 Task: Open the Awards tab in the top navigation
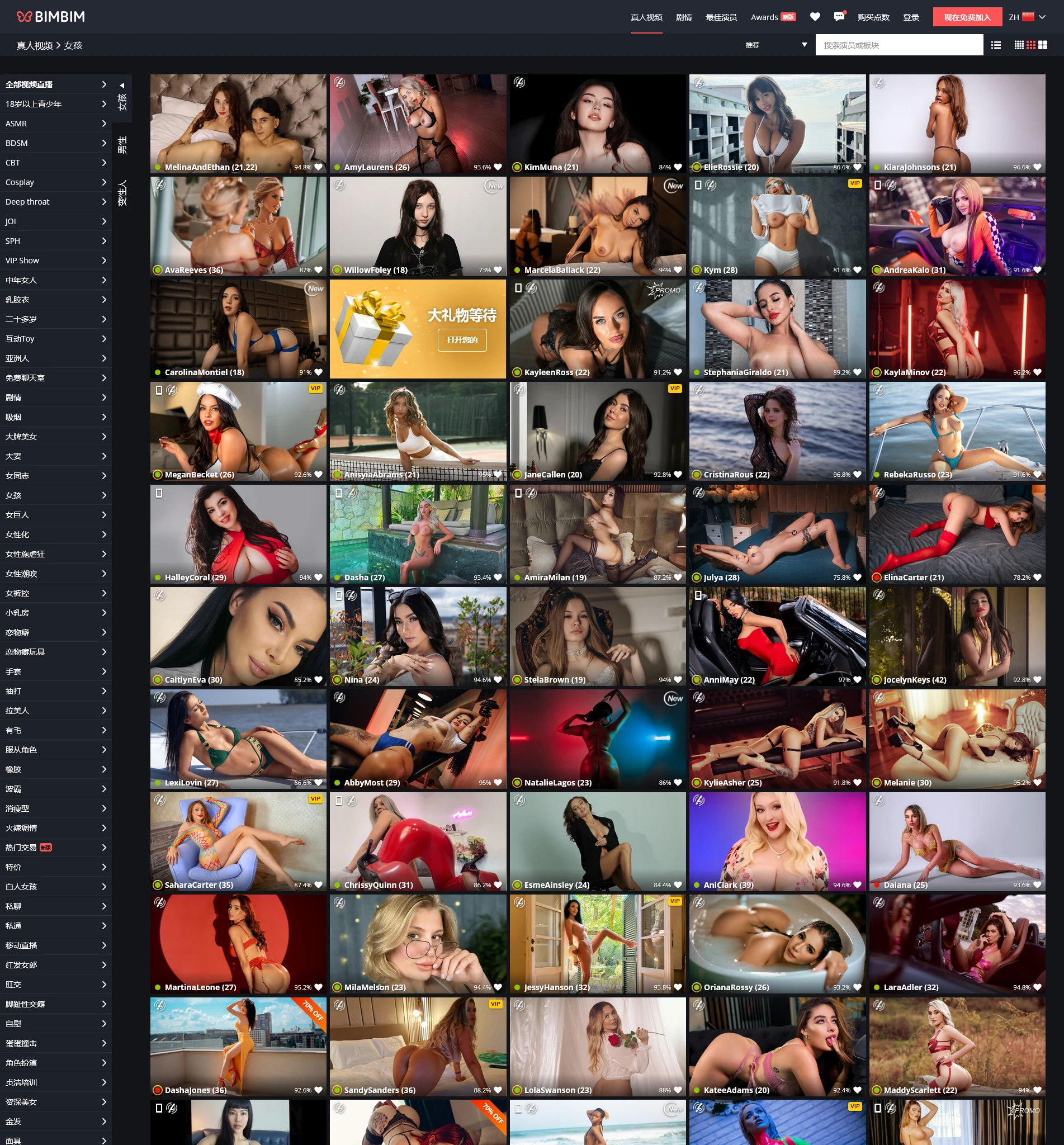(x=772, y=17)
